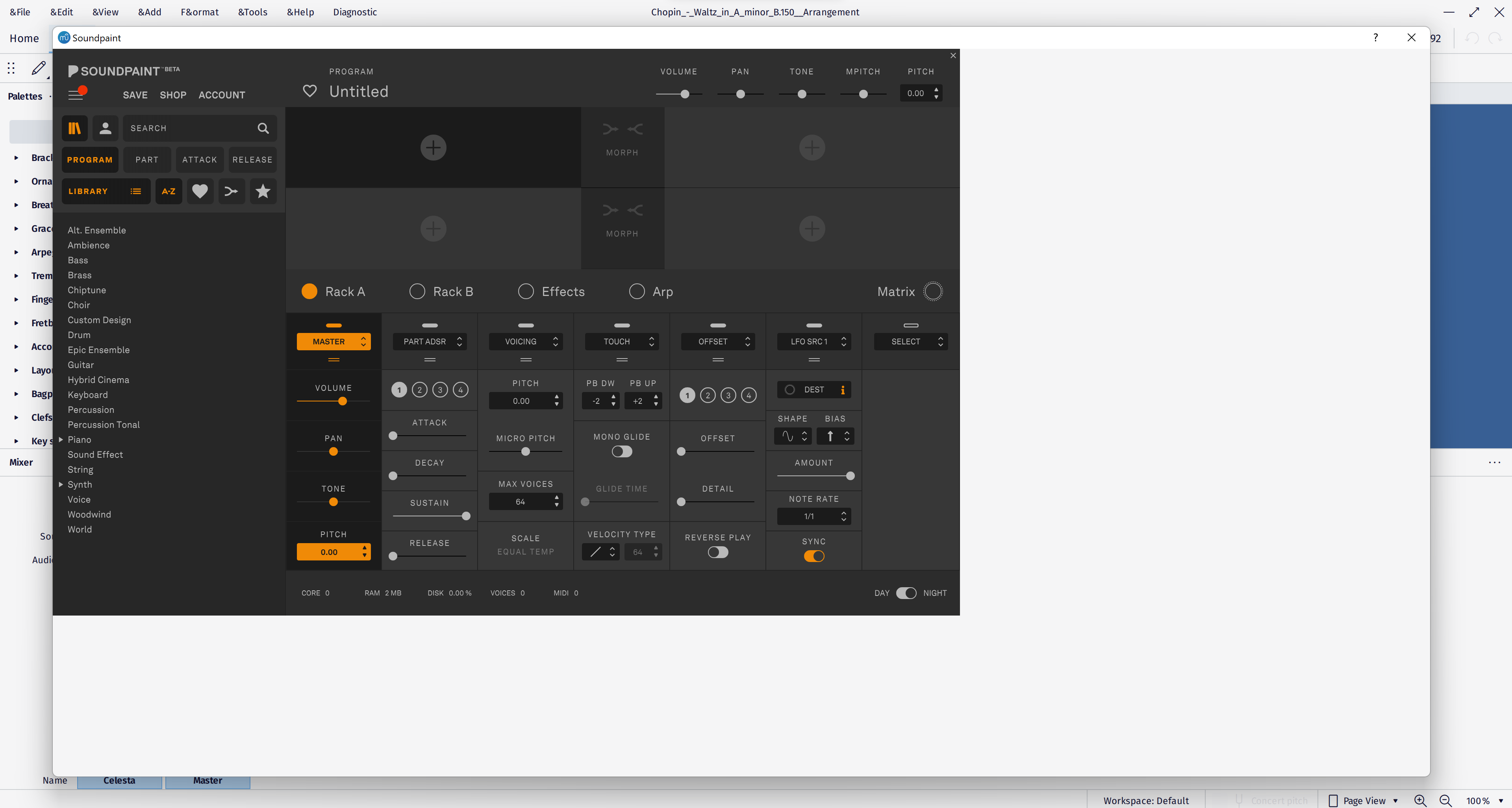1512x808 pixels.
Task: Turn off the Sync toggle
Action: pyautogui.click(x=813, y=556)
